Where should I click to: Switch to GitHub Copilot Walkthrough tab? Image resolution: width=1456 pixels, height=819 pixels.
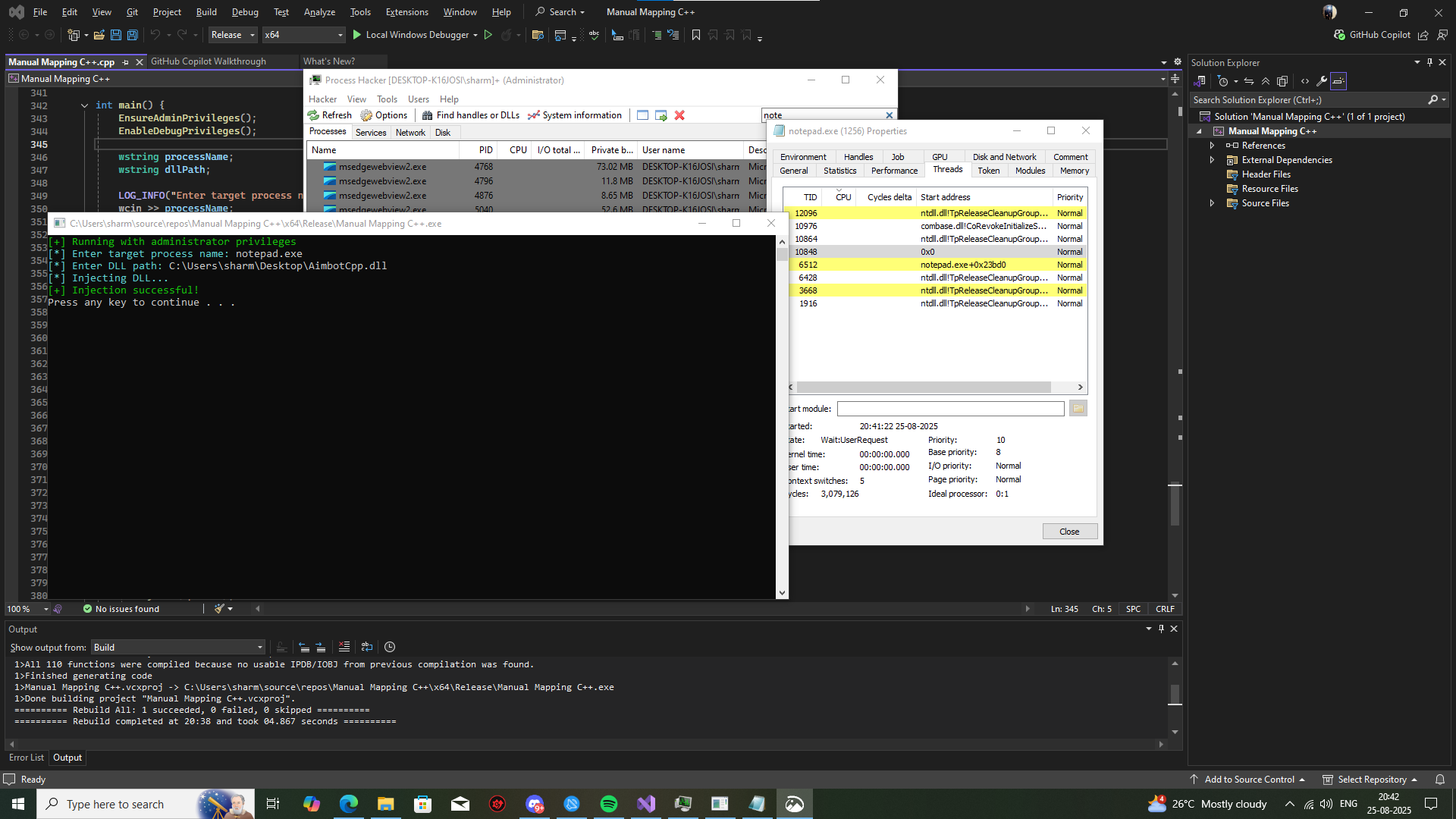(x=209, y=61)
